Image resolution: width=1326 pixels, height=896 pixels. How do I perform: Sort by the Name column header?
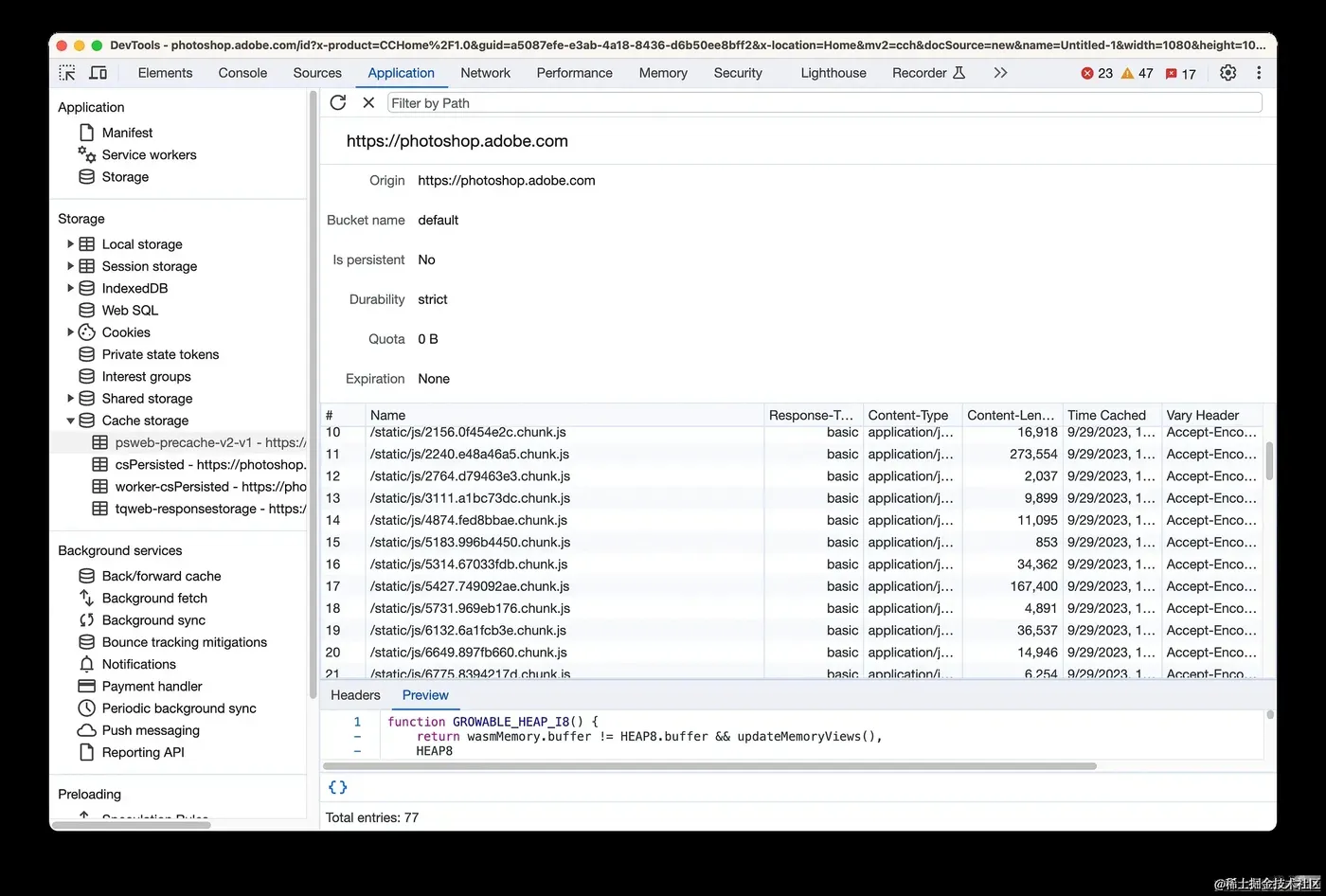tap(564, 415)
